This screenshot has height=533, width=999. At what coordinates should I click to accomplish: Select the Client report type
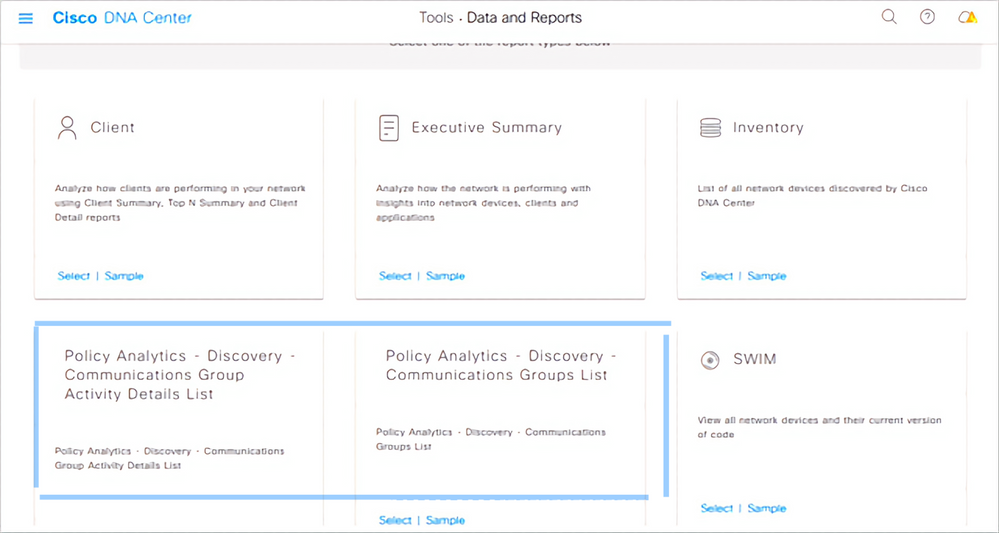(x=73, y=276)
